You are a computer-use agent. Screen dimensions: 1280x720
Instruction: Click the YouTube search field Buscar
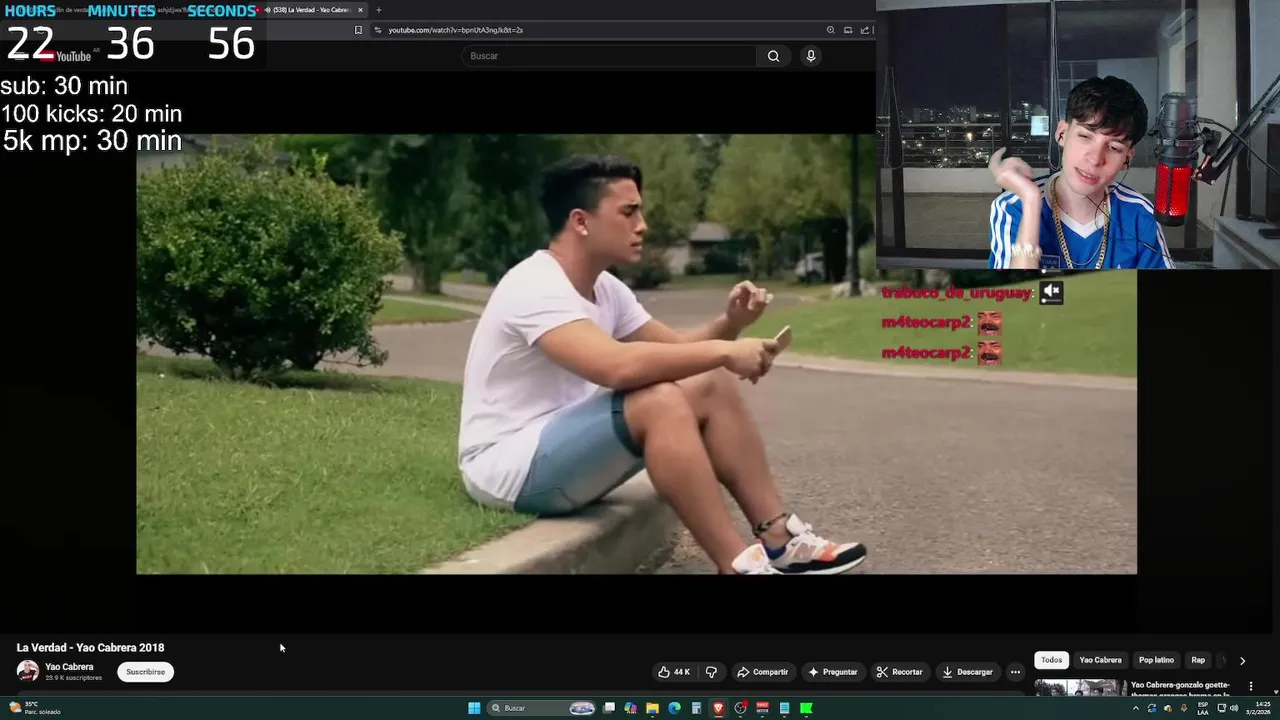pos(608,56)
